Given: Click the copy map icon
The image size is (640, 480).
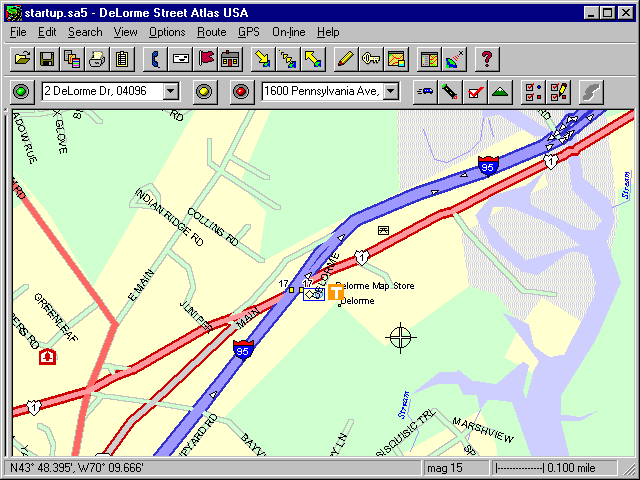Looking at the screenshot, I should coord(72,60).
